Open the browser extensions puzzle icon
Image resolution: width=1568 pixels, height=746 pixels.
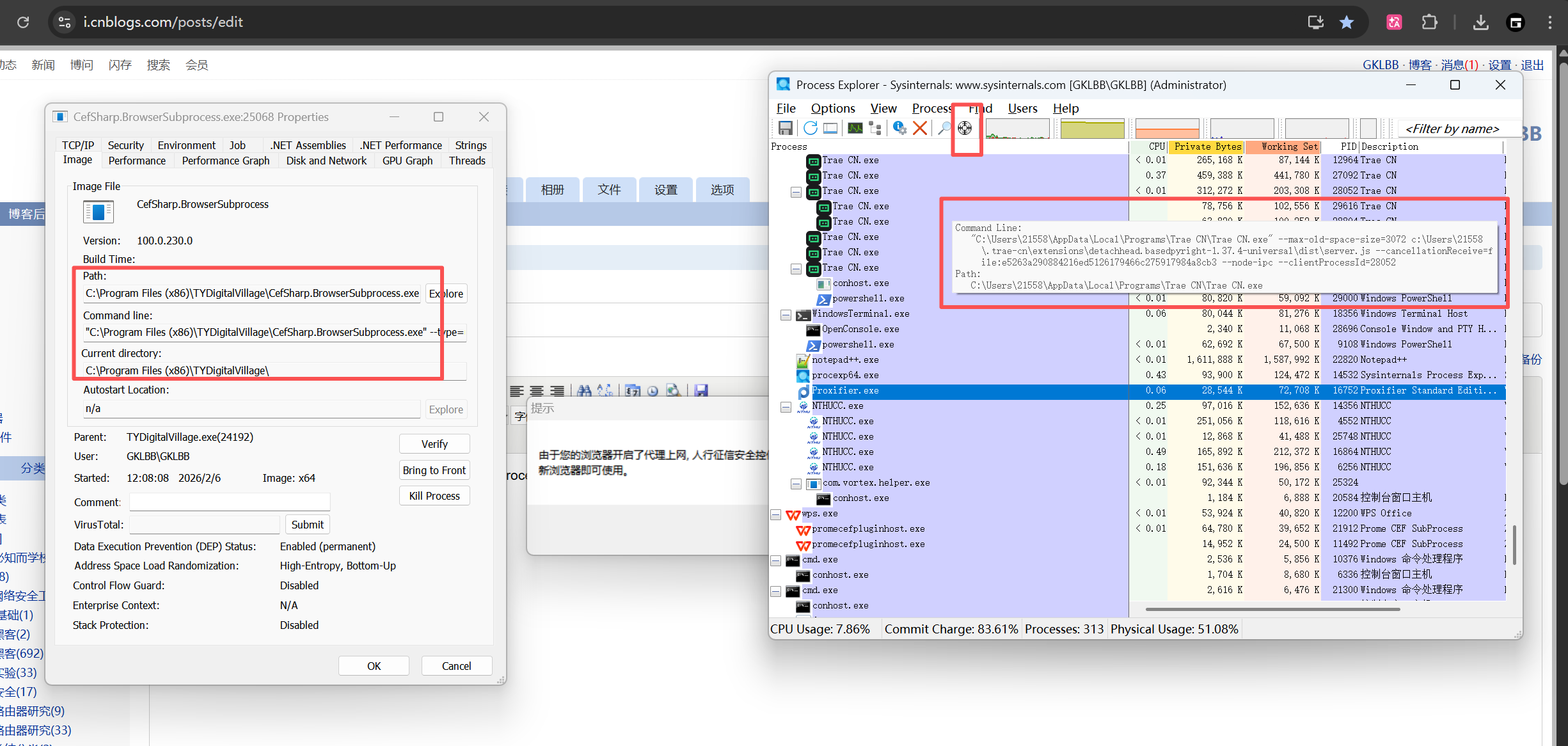pyautogui.click(x=1429, y=22)
